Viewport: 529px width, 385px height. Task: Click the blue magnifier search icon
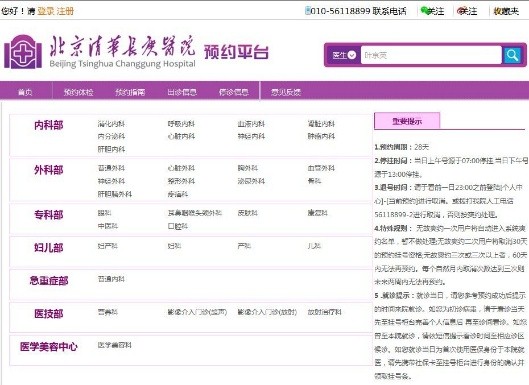coord(512,55)
